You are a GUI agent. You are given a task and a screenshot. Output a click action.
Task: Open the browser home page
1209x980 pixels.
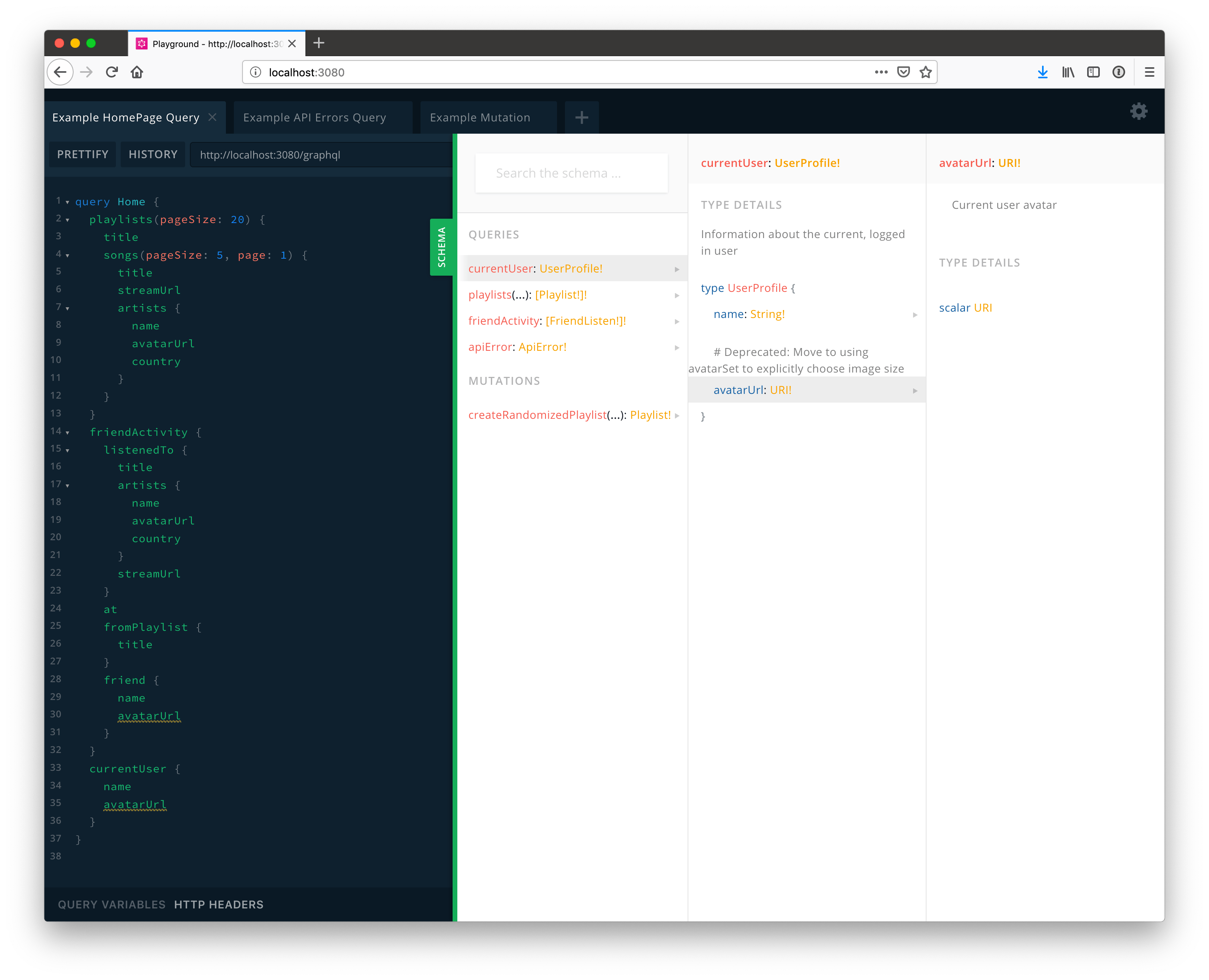[x=136, y=72]
